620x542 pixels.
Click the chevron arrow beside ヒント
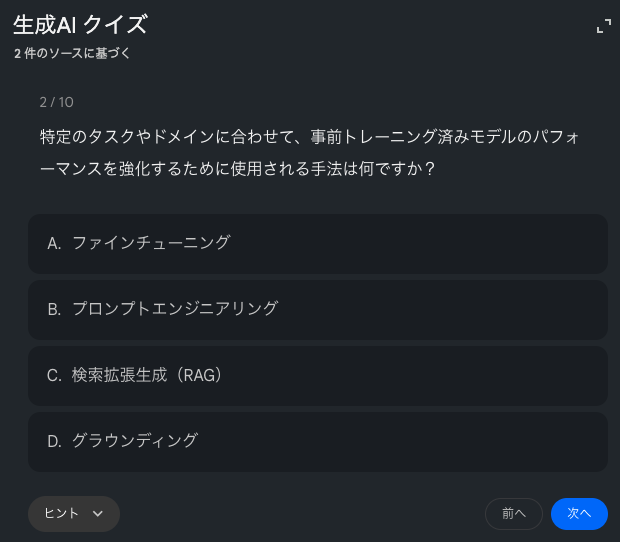pos(98,514)
